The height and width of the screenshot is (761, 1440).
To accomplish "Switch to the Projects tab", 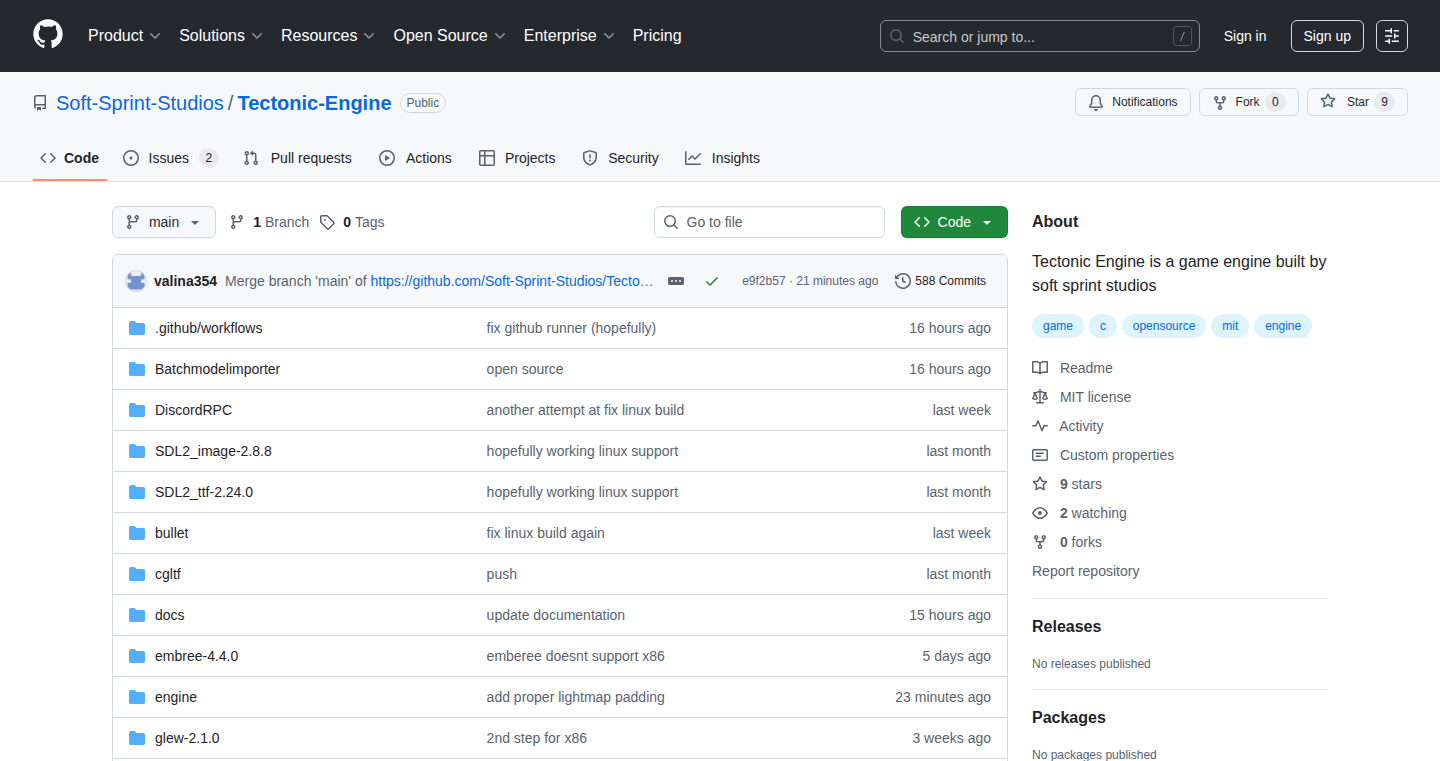I will point(517,158).
